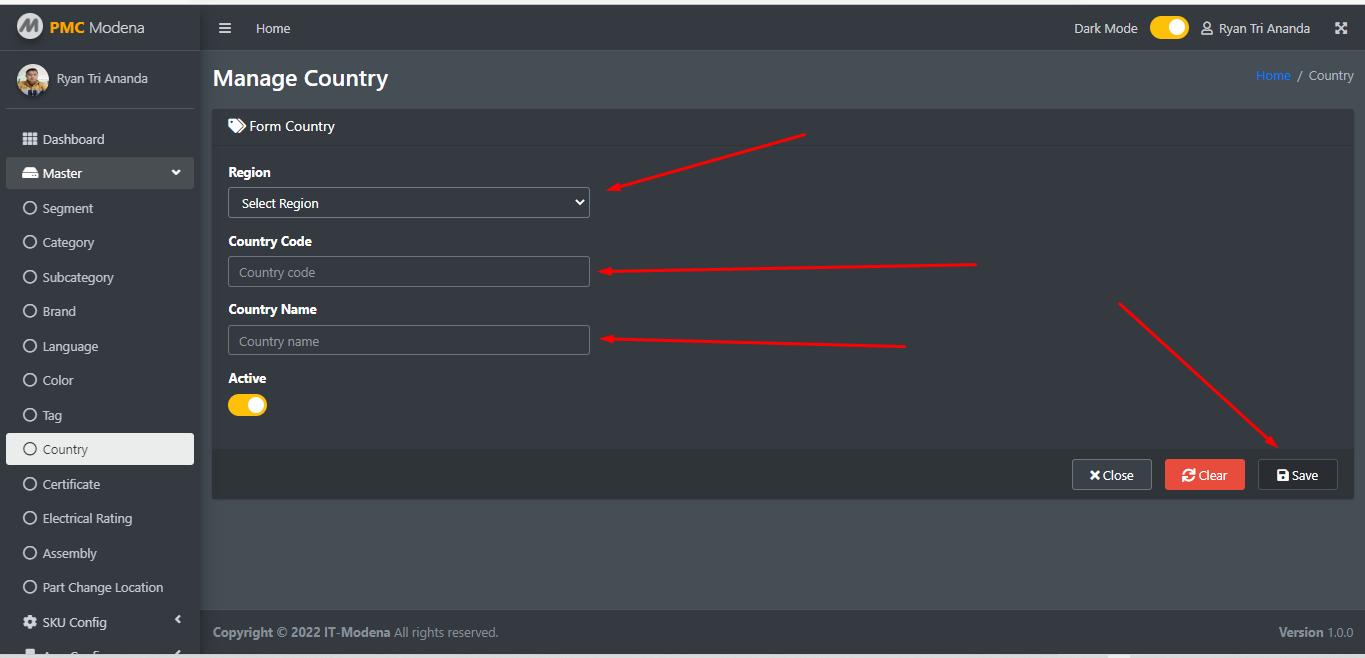The width and height of the screenshot is (1365, 658).
Task: Collapse the Master menu chevron
Action: (x=176, y=172)
